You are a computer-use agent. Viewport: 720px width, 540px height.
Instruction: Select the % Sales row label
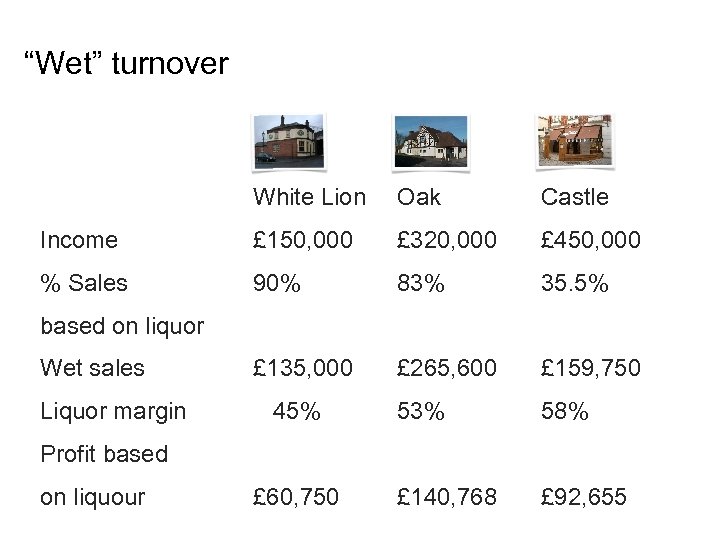point(84,283)
